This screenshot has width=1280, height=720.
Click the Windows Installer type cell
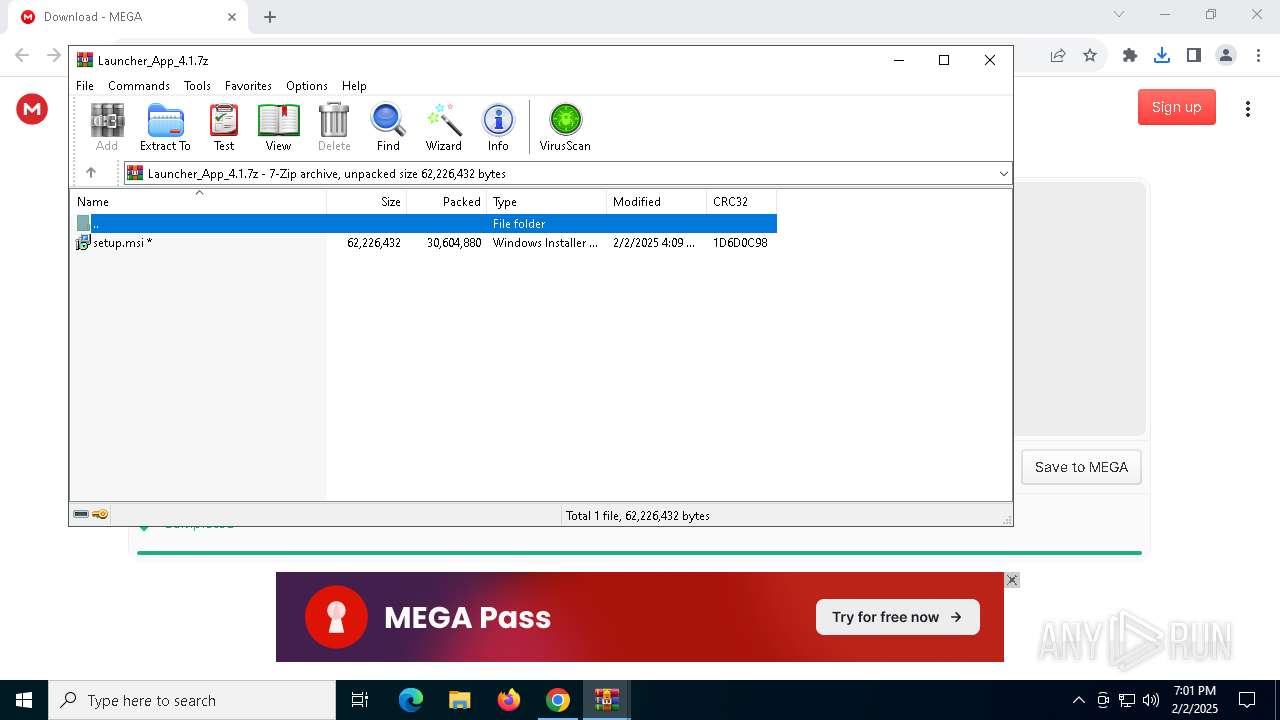pyautogui.click(x=545, y=243)
